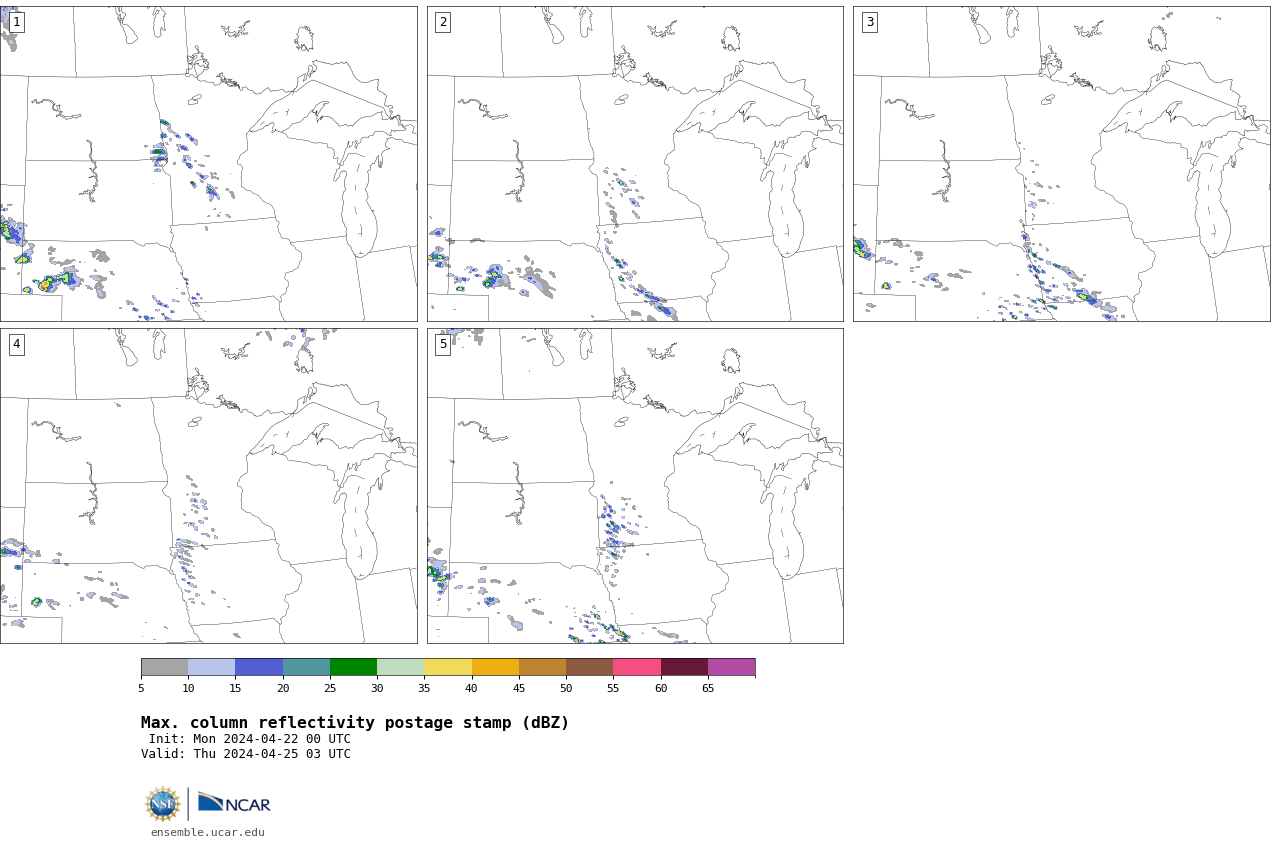Click the teal 20-25 dBZ swatch
Viewport: 1280px width, 844px height.
[306, 667]
